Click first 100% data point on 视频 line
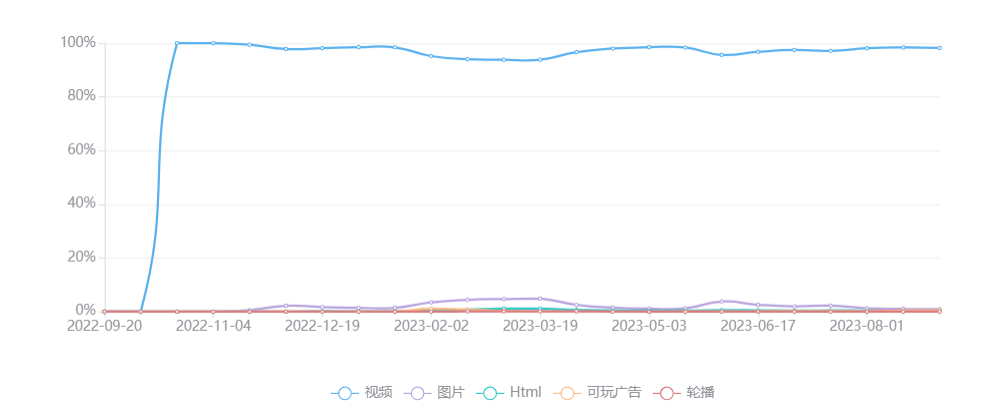 pos(177,43)
